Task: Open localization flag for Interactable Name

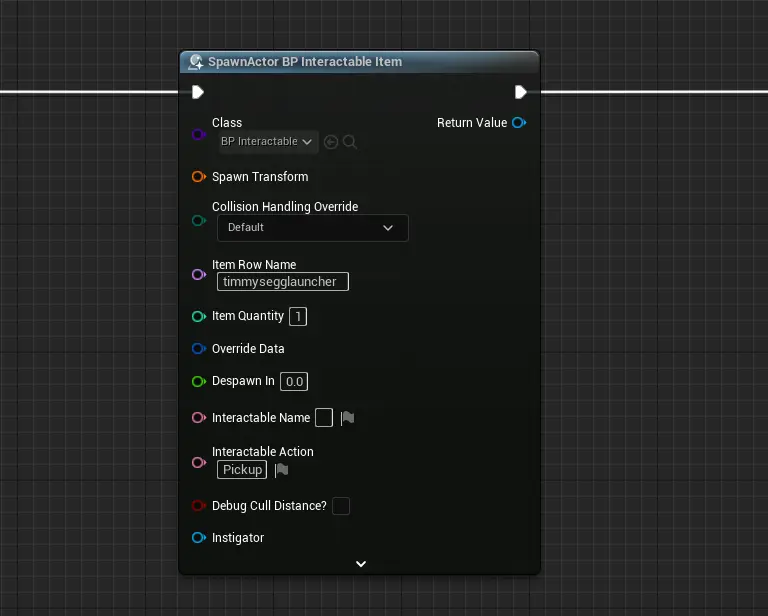Action: click(347, 418)
